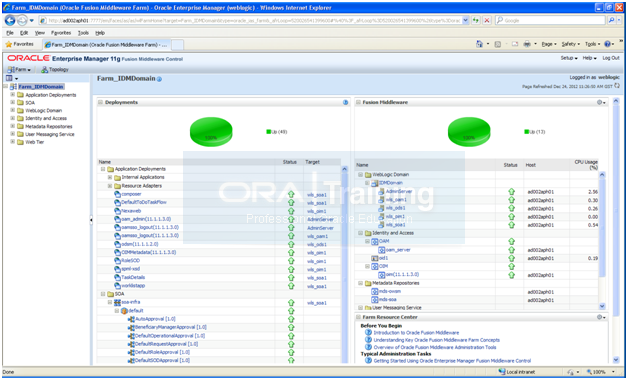Click the TaskDetails deployment icon

pyautogui.click(x=117, y=277)
